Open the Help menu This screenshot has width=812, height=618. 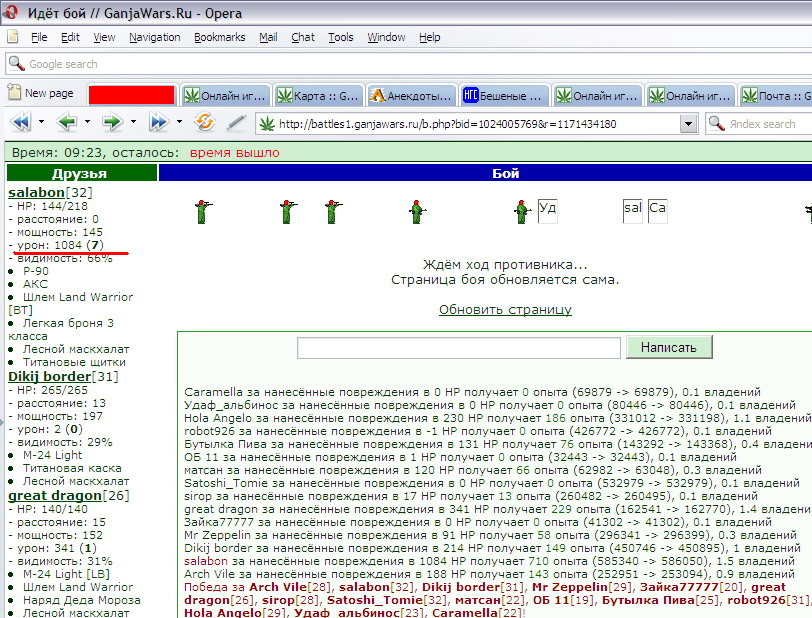click(429, 37)
